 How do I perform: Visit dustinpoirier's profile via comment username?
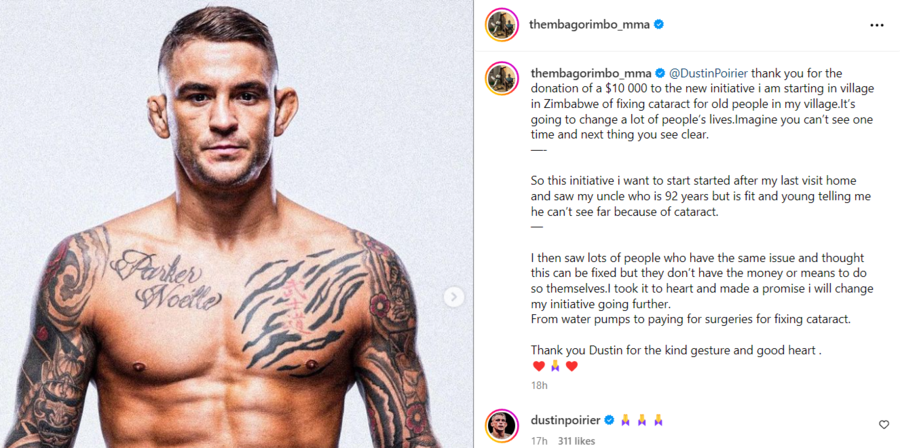565,420
